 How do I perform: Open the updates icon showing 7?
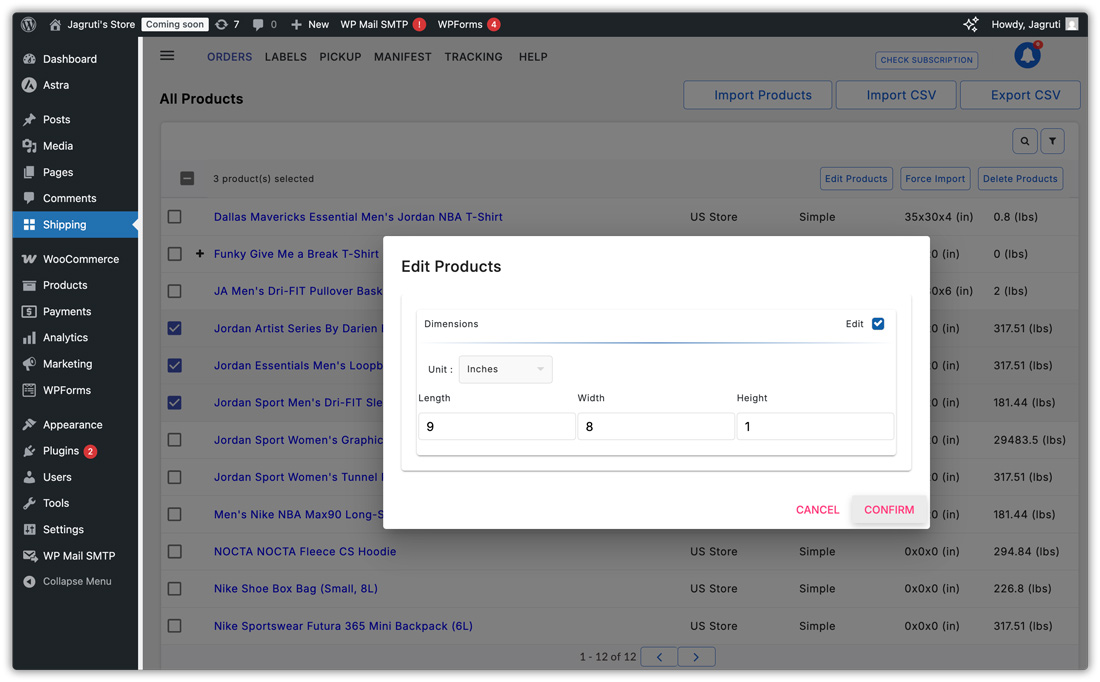coord(222,25)
